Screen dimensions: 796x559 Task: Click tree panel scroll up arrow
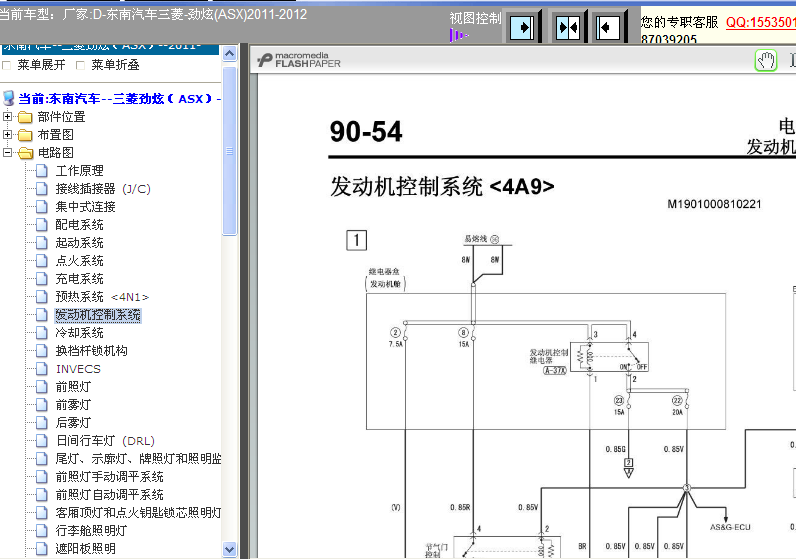(229, 54)
